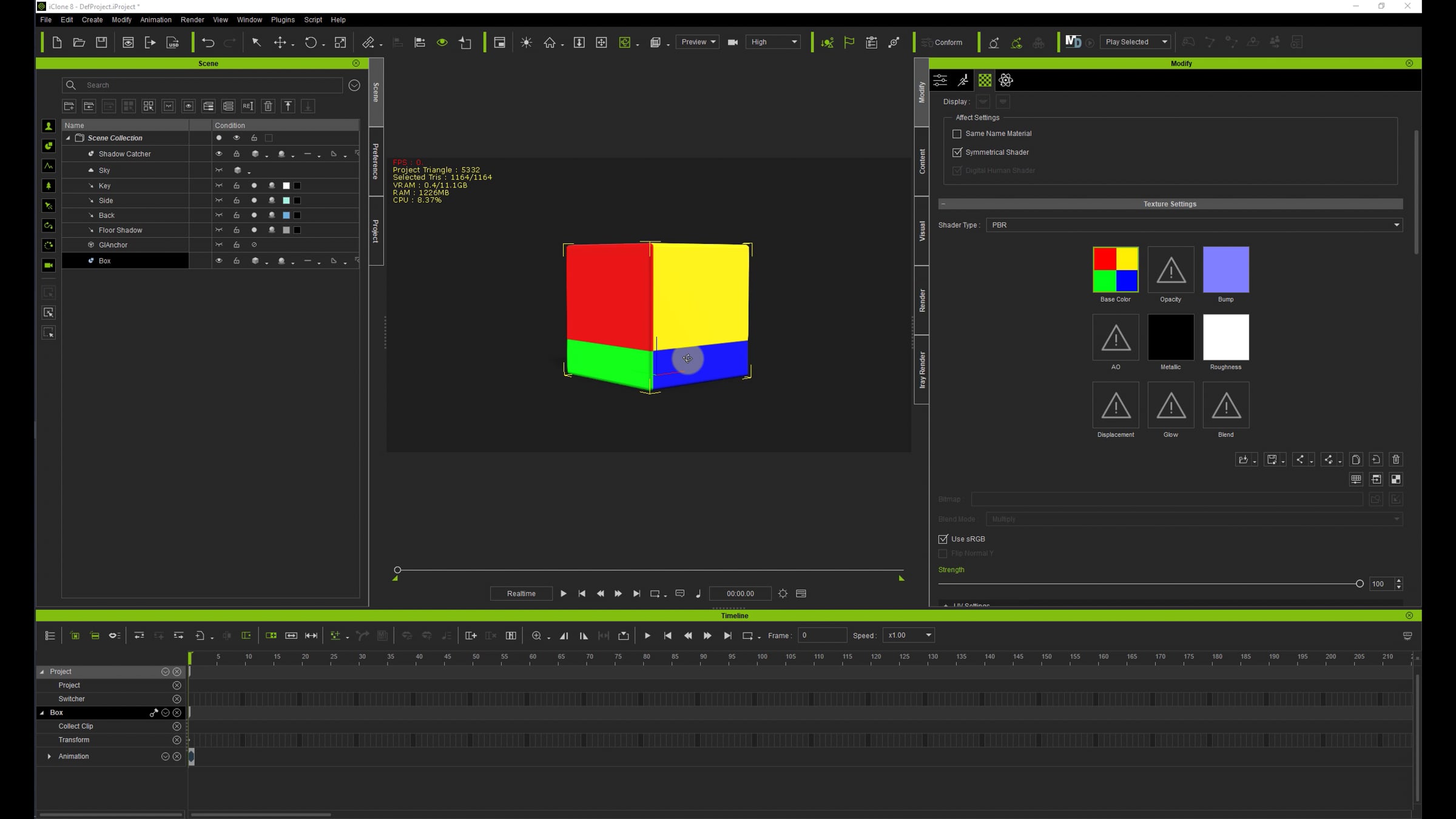Click the Realtime button

click(521, 593)
